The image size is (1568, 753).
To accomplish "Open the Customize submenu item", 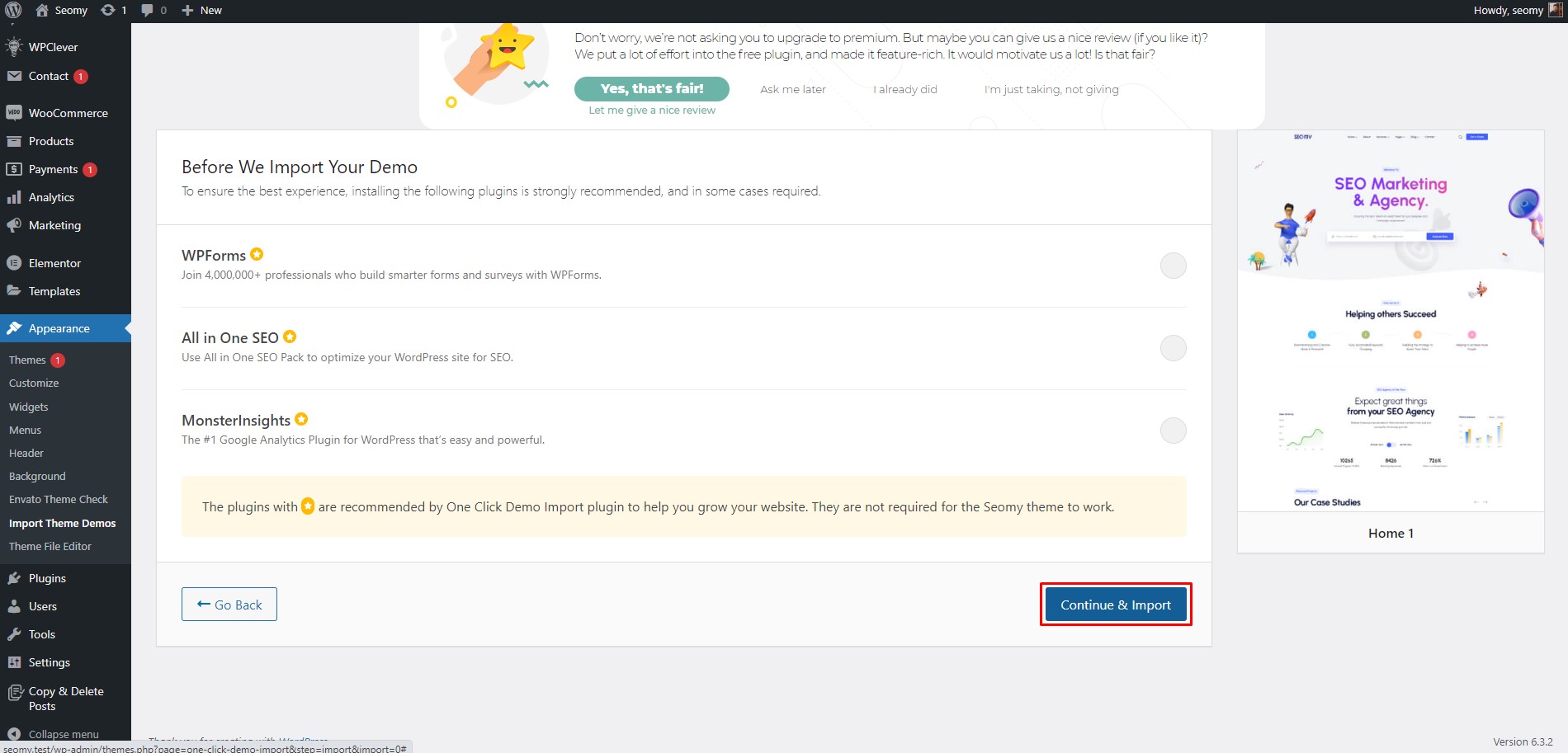I will [34, 383].
